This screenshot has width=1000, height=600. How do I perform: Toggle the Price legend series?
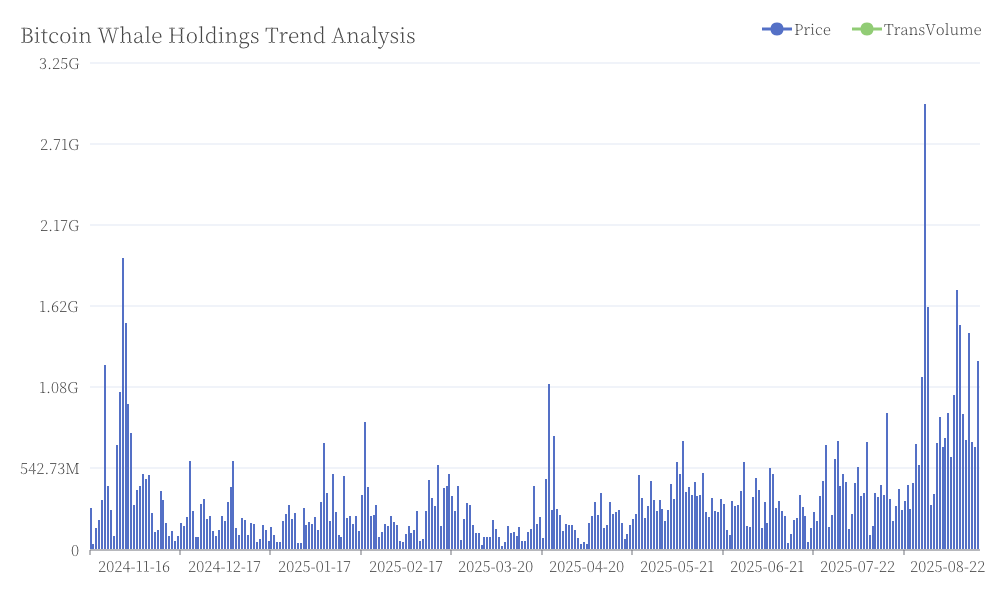(x=797, y=29)
